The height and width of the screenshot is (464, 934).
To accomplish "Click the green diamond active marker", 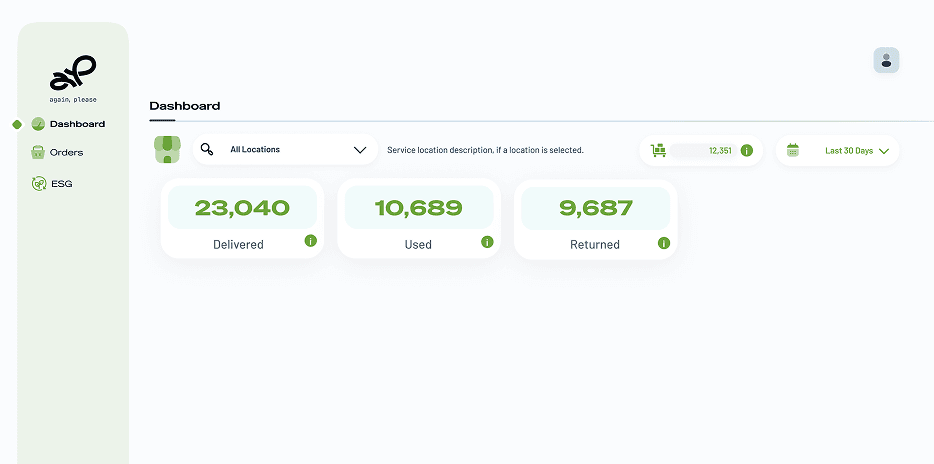I will 17,124.
